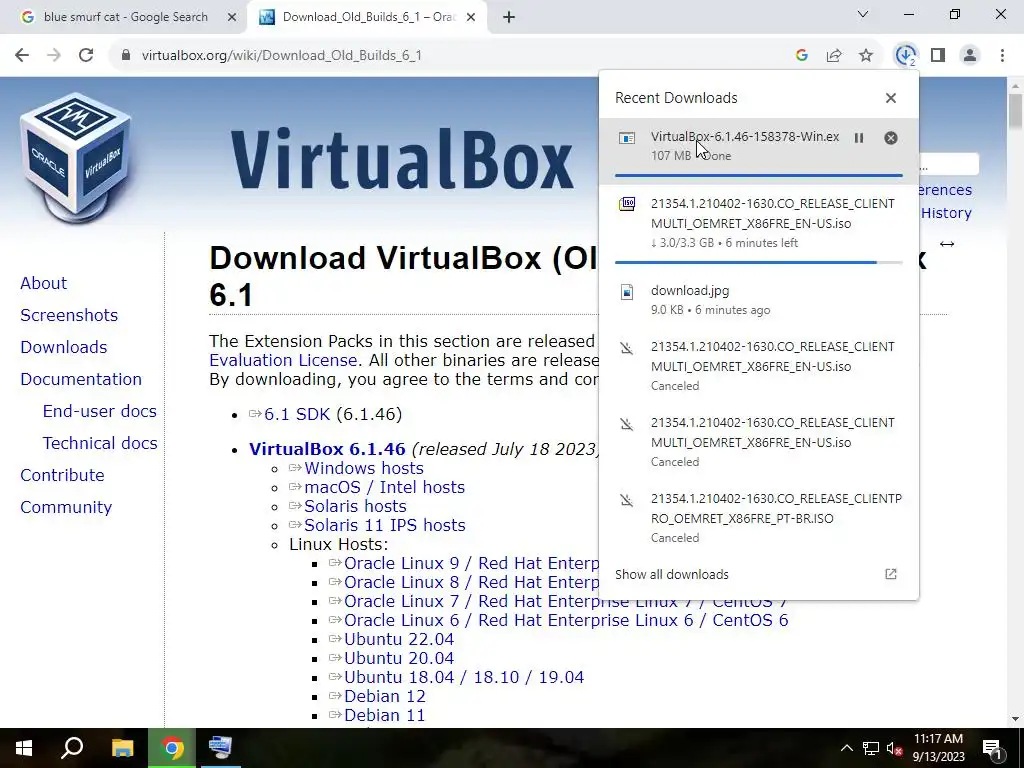Screen dimensions: 1024x768
Task: Open the Community sidebar link
Action: (x=66, y=507)
